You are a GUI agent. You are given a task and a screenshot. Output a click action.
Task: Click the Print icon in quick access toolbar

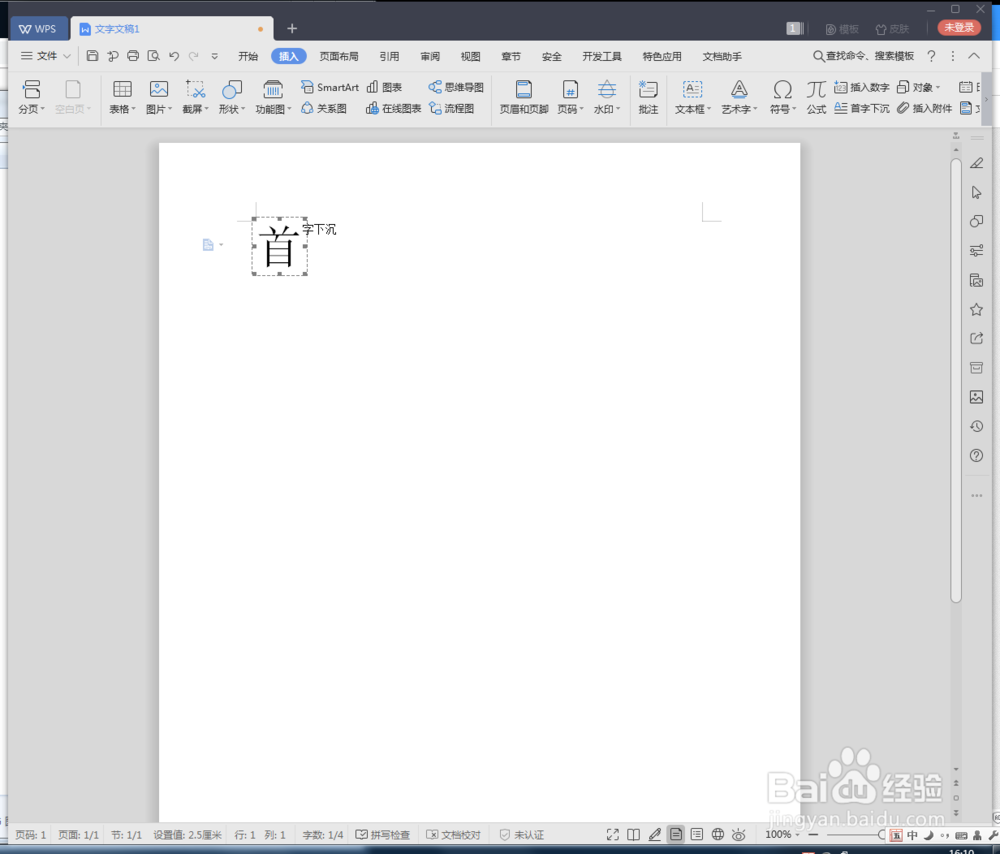(x=133, y=56)
